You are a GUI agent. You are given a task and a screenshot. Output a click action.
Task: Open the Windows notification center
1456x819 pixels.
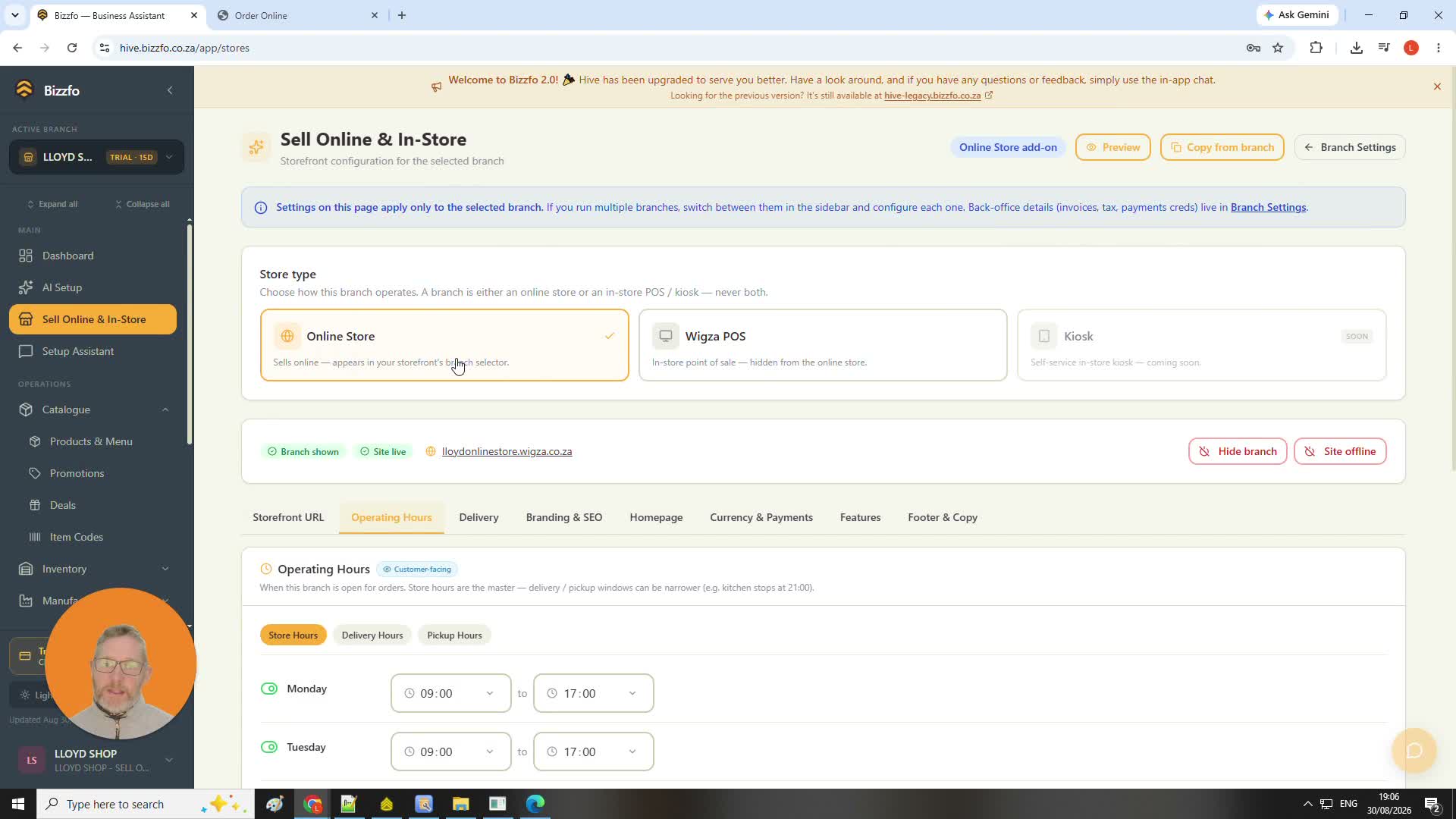1432,804
